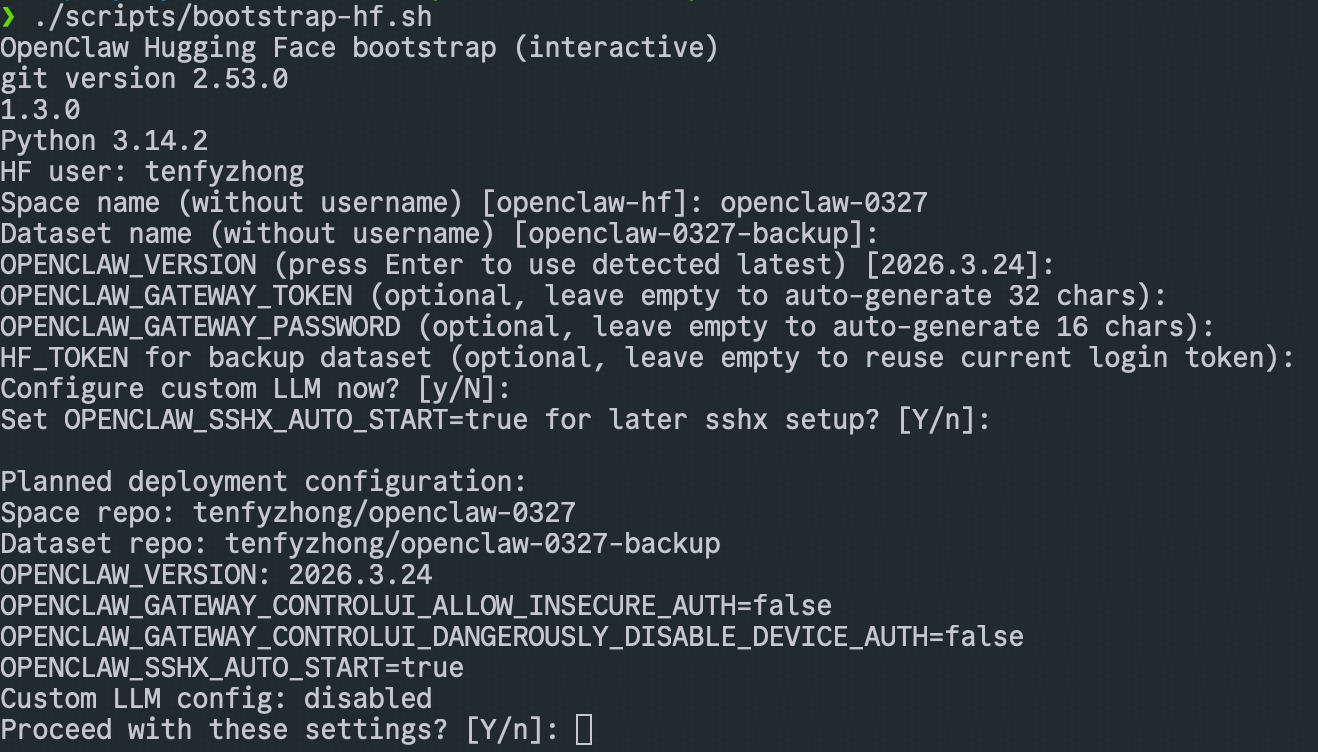This screenshot has height=752, width=1318.
Task: Click the HF user name tenfyzhong
Action: 224,172
